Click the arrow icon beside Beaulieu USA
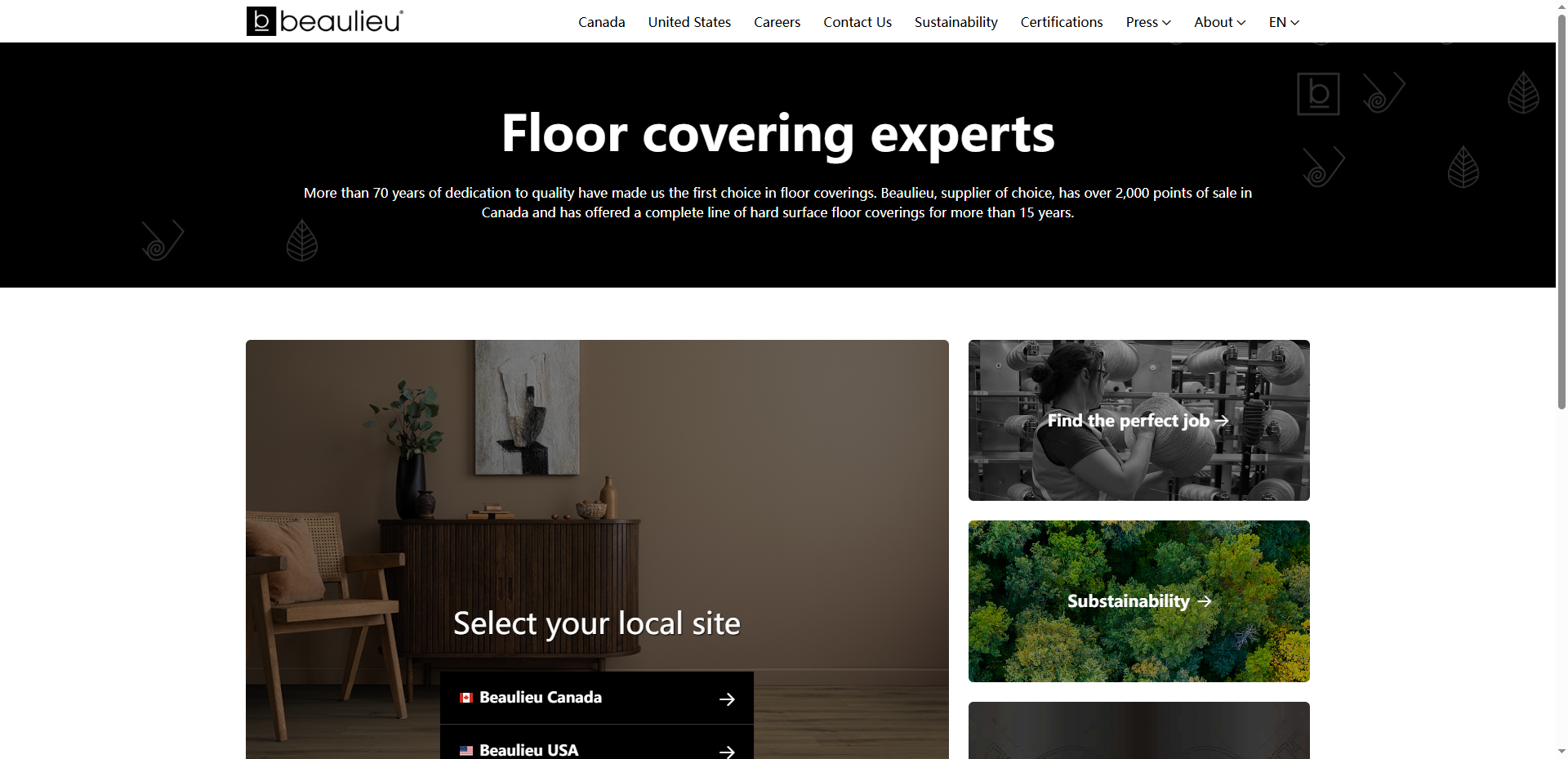Screen dimensions: 1568x759 click(x=727, y=752)
